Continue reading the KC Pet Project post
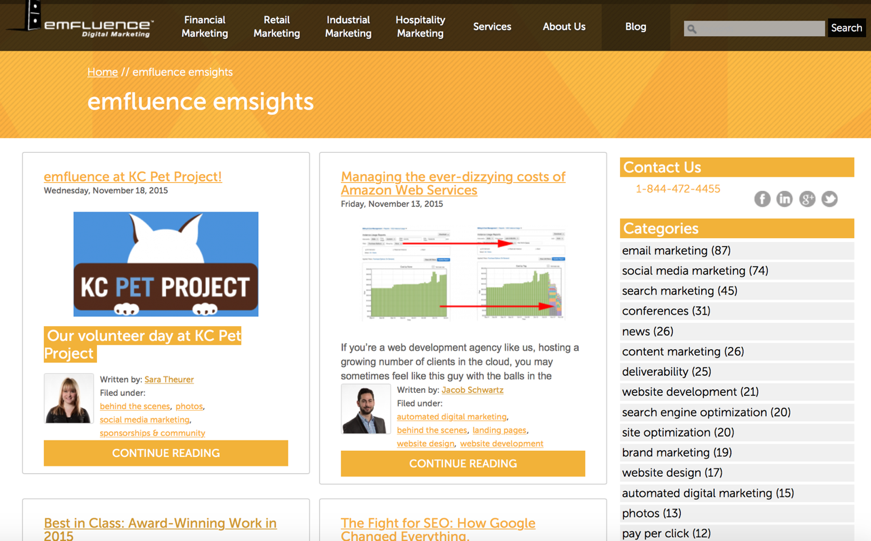871x541 pixels. (166, 453)
